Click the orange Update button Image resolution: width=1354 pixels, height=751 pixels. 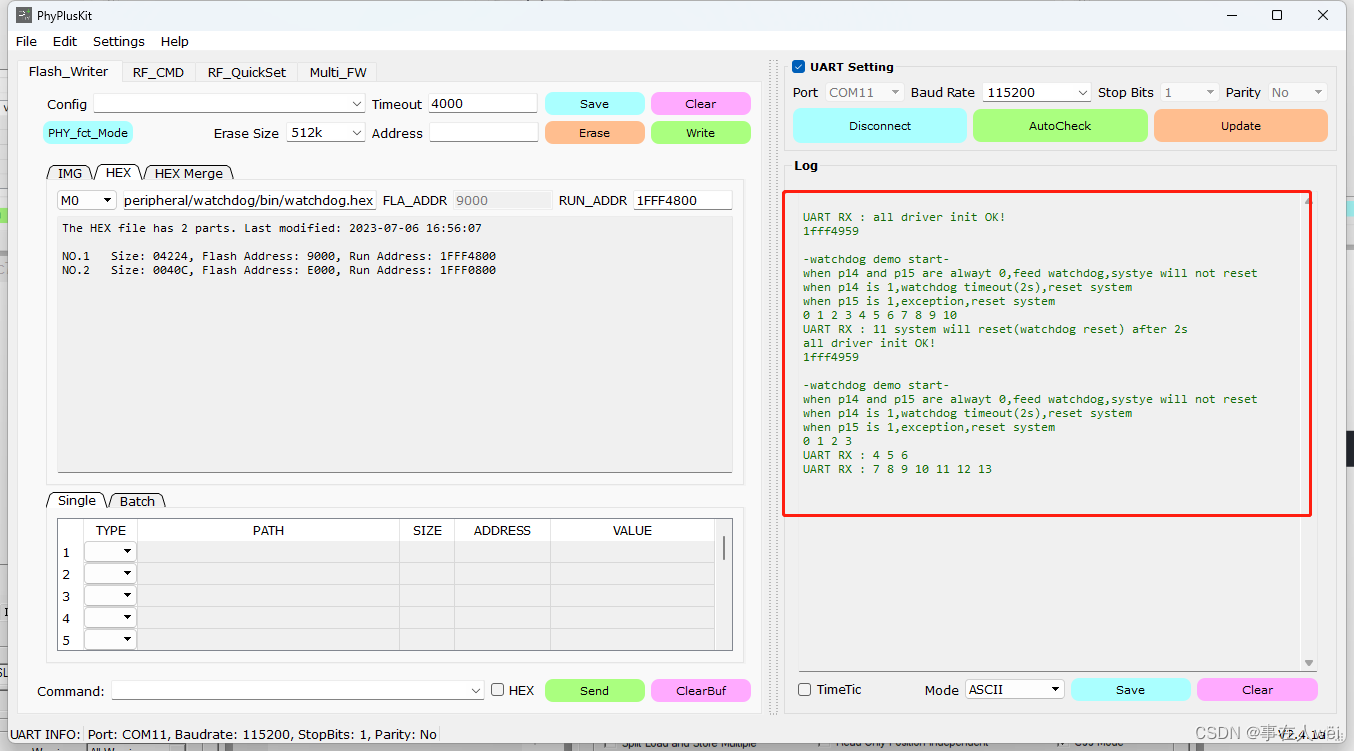point(1241,126)
